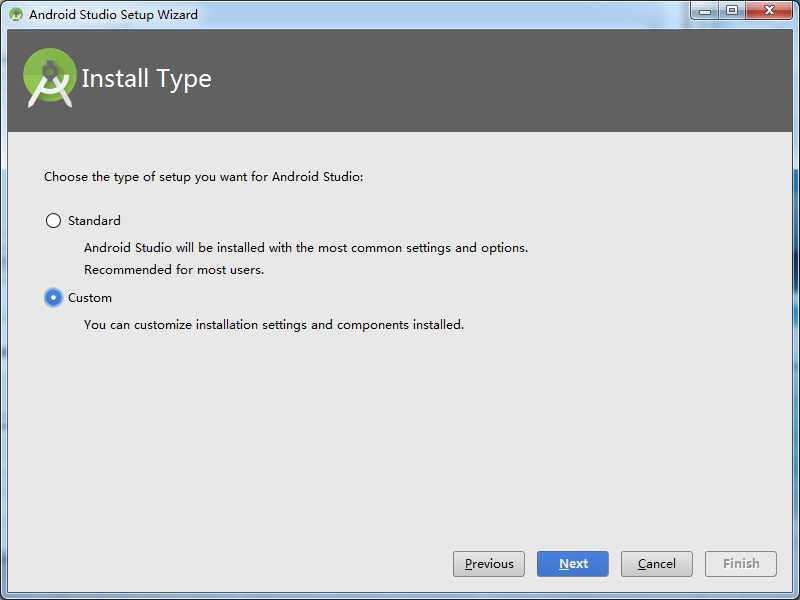Click "Choose the type of setup" prompt text

204,177
